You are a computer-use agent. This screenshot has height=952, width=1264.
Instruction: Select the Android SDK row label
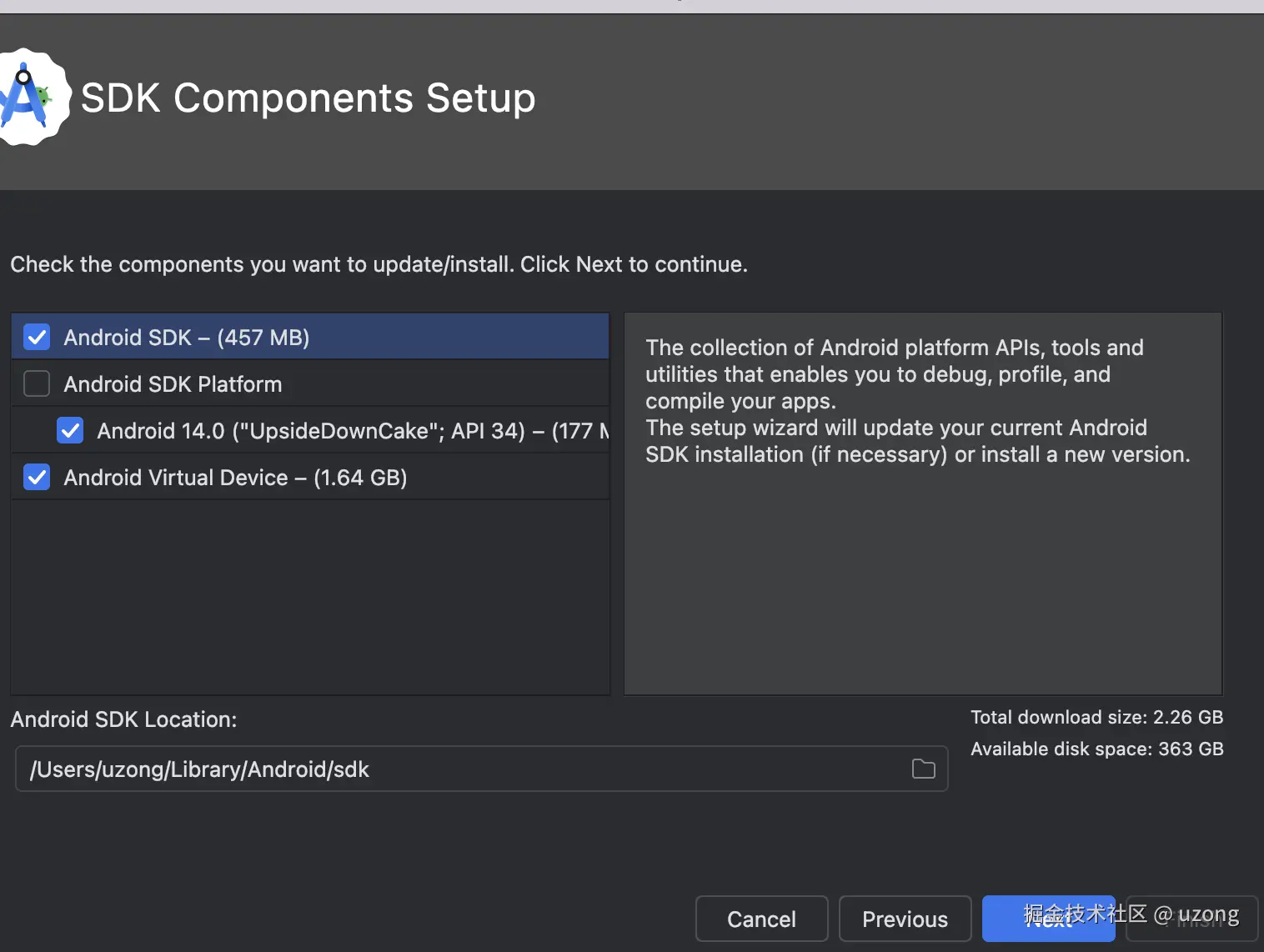(186, 338)
